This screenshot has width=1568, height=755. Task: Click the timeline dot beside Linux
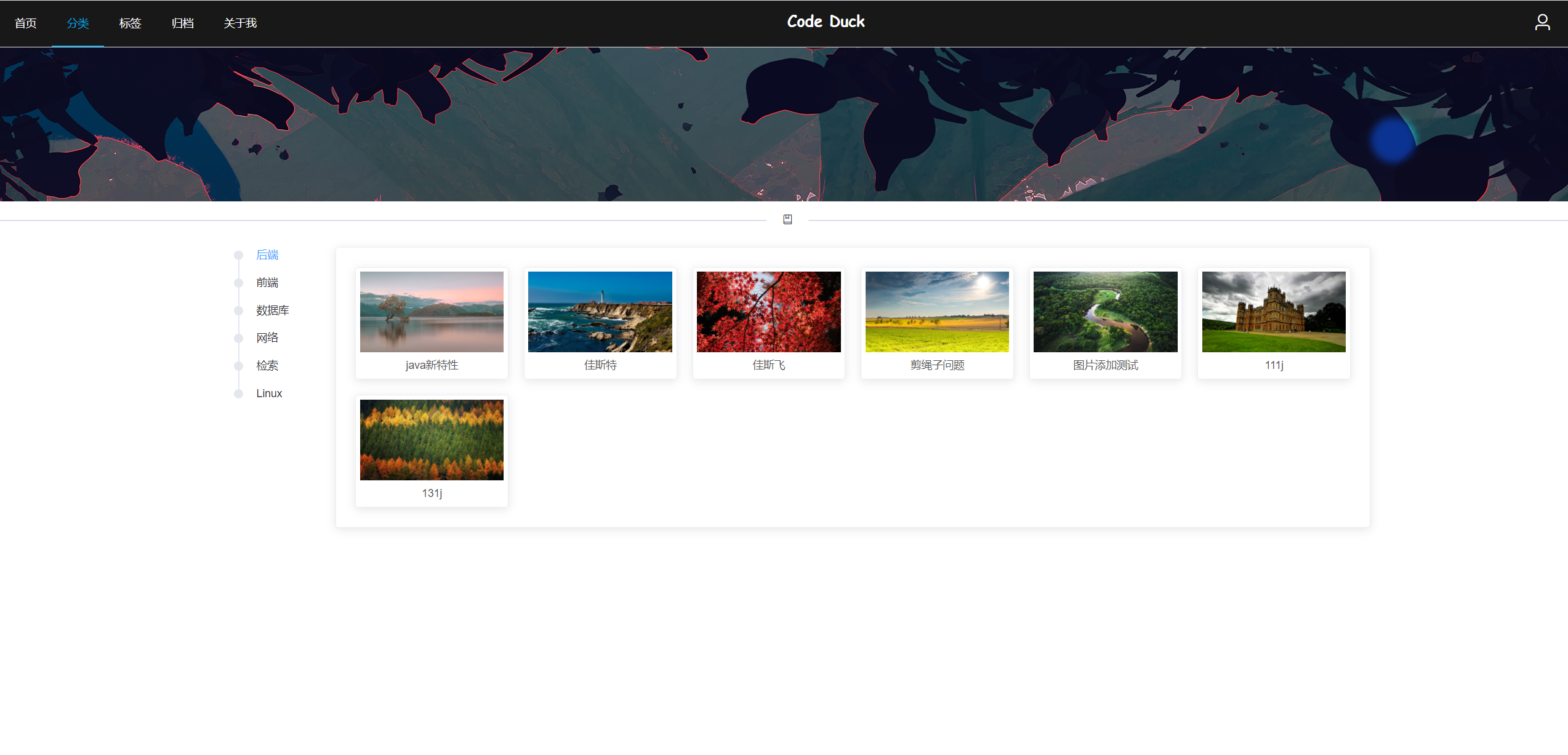[238, 394]
